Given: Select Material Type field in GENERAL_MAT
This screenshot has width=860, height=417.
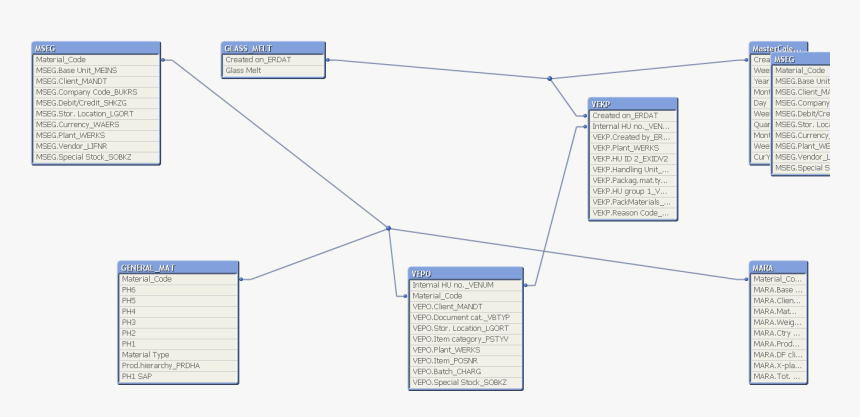Looking at the screenshot, I should [146, 354].
